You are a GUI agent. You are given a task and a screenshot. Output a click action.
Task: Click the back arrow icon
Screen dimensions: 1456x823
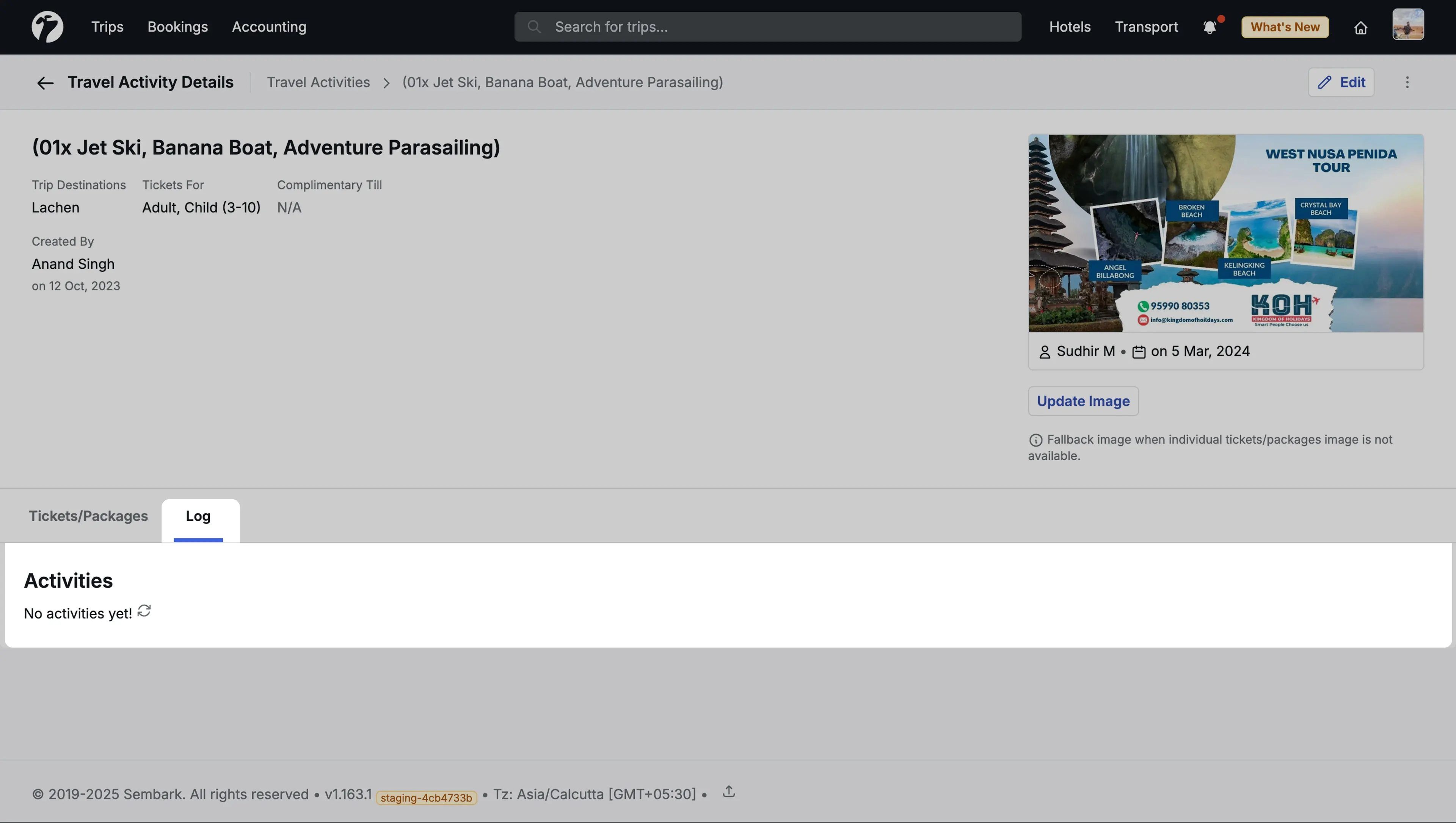tap(45, 83)
